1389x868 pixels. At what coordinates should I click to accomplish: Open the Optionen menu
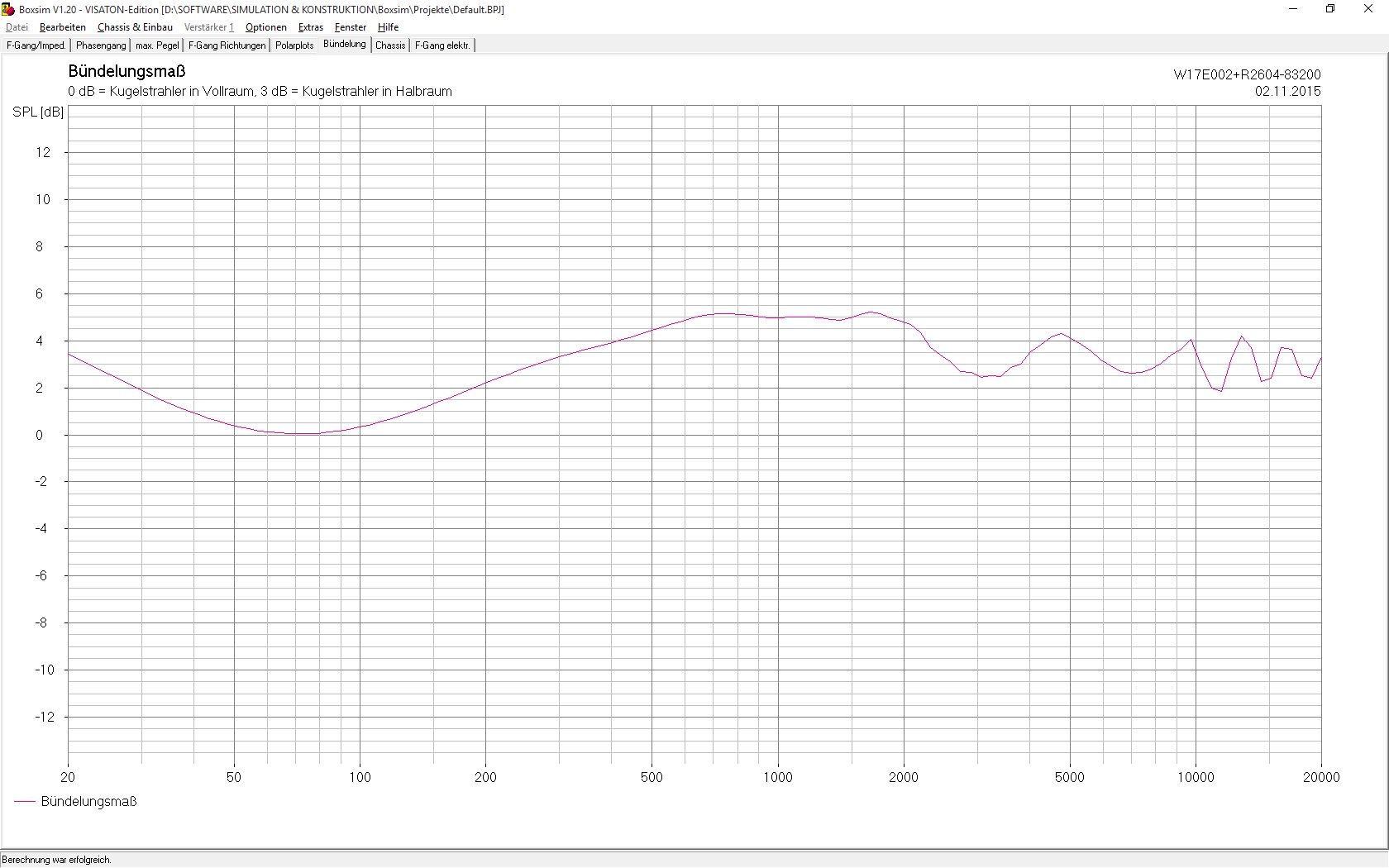pyautogui.click(x=265, y=27)
